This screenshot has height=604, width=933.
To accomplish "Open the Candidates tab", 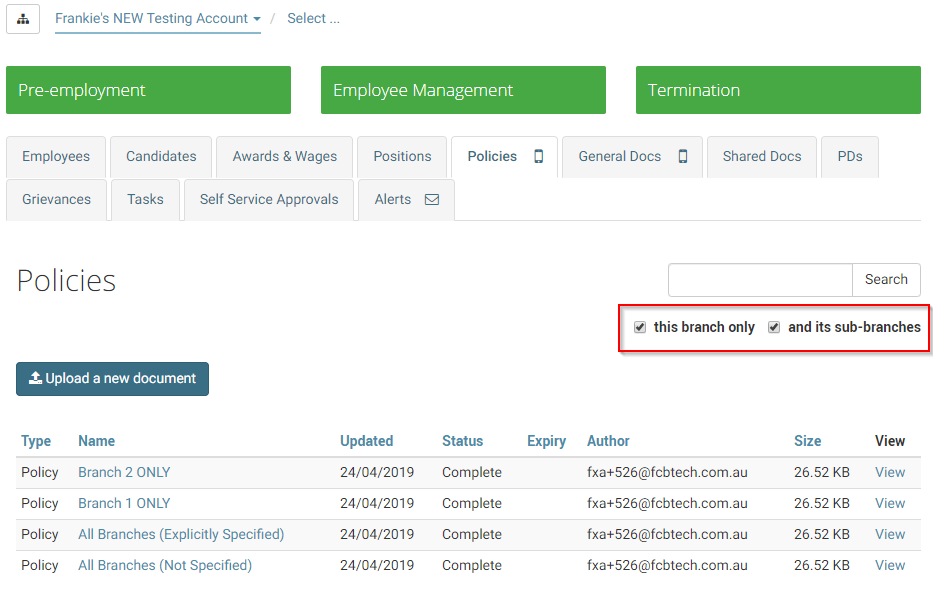I will point(160,156).
